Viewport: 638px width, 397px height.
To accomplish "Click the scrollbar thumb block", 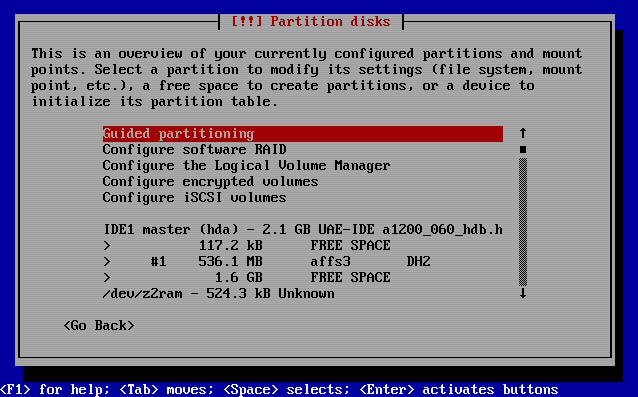I will [x=523, y=150].
